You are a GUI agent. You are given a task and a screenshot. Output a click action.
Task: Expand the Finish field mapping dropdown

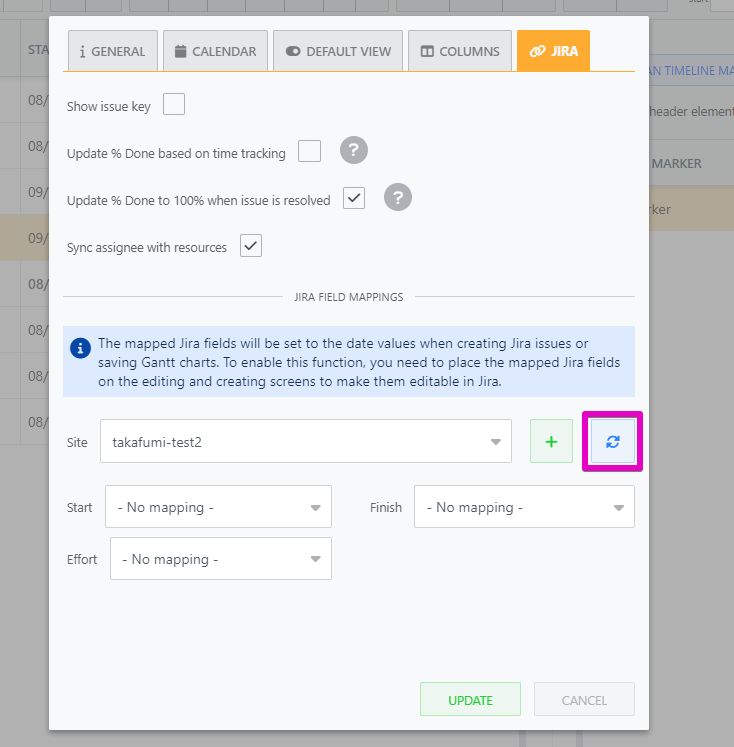(524, 507)
